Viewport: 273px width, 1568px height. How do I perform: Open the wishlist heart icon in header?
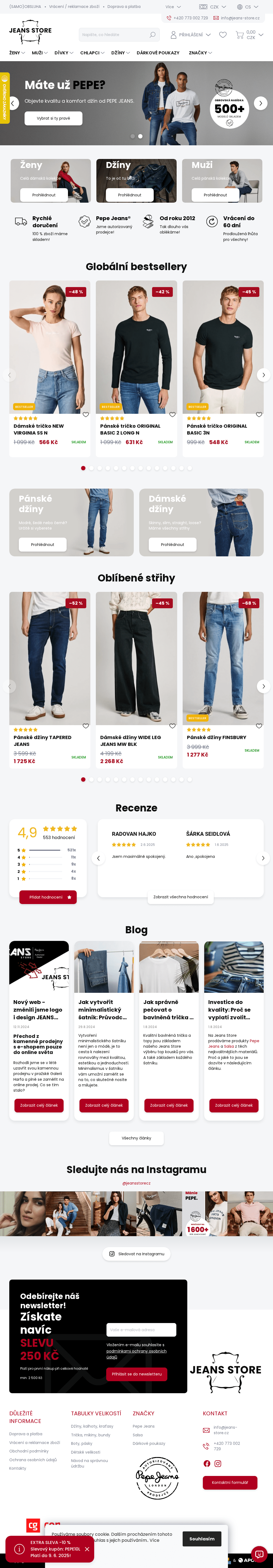pos(222,35)
